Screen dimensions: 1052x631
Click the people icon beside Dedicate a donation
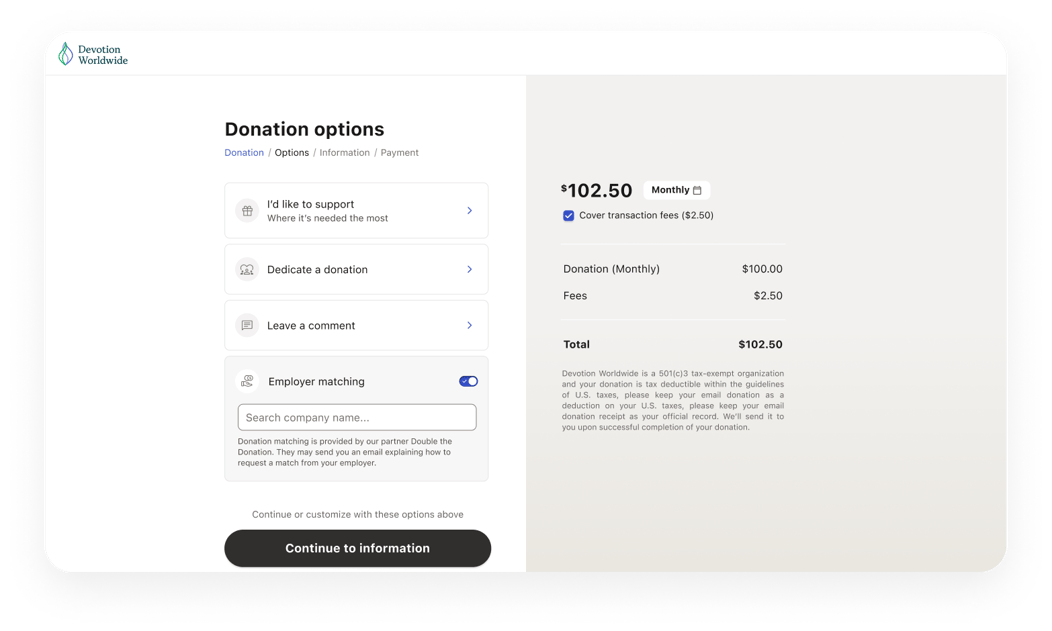pyautogui.click(x=247, y=269)
